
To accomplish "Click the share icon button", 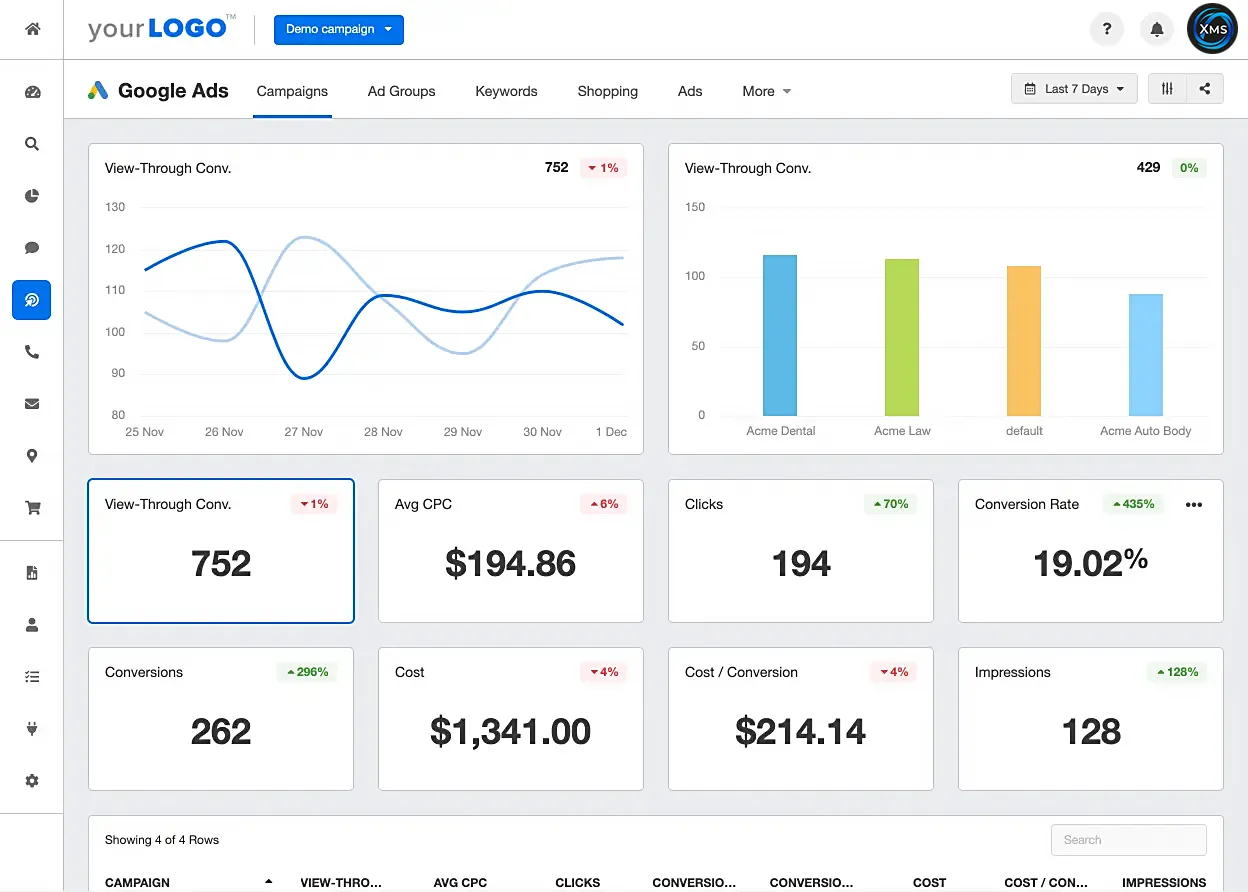I will tap(1205, 89).
